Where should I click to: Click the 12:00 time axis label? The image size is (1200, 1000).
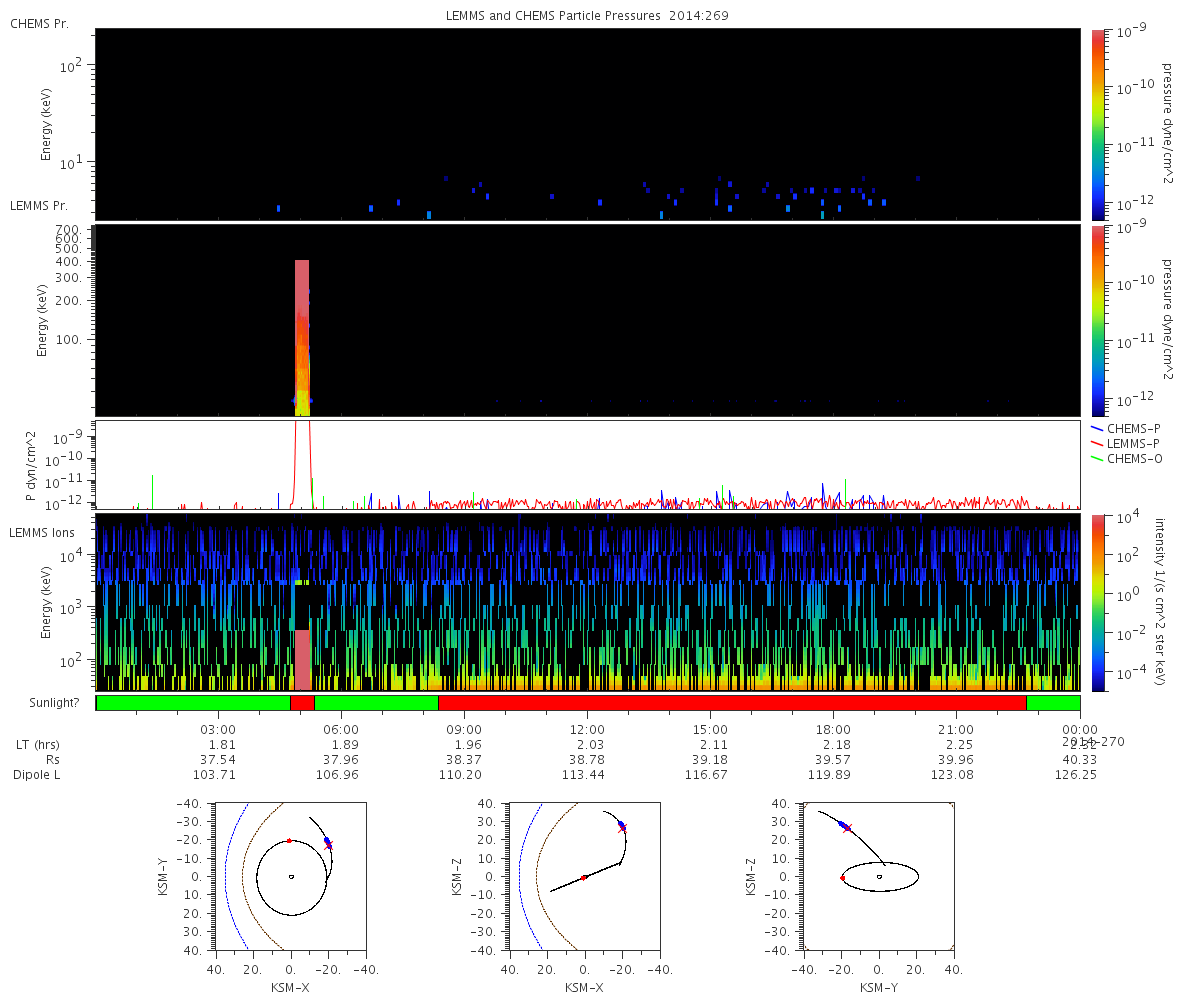pos(587,730)
